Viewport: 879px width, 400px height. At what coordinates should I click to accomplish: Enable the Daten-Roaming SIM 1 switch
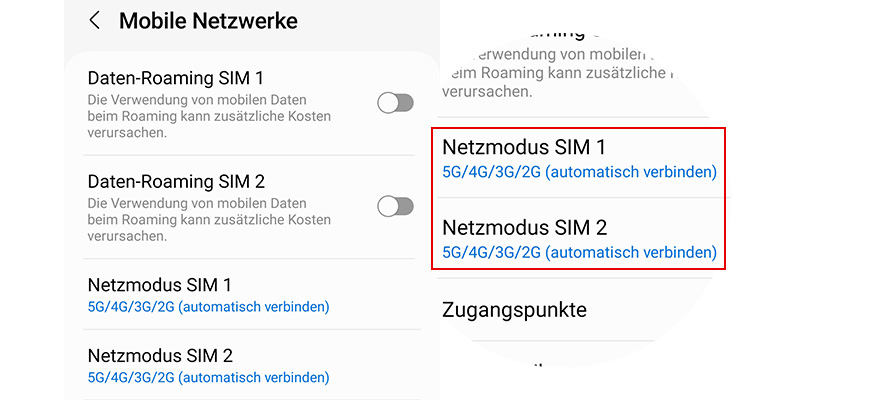tap(395, 102)
